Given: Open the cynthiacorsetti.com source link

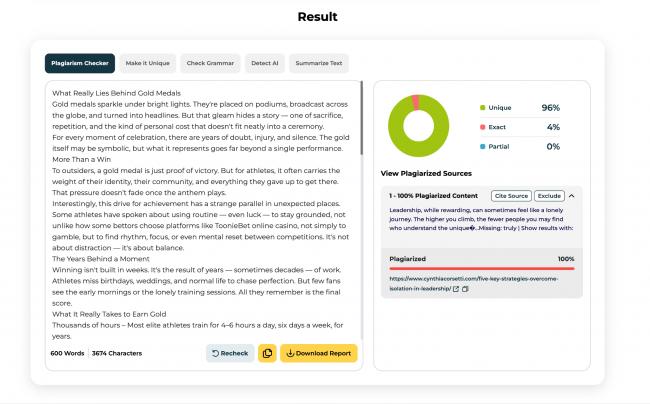Looking at the screenshot, I should tap(473, 283).
